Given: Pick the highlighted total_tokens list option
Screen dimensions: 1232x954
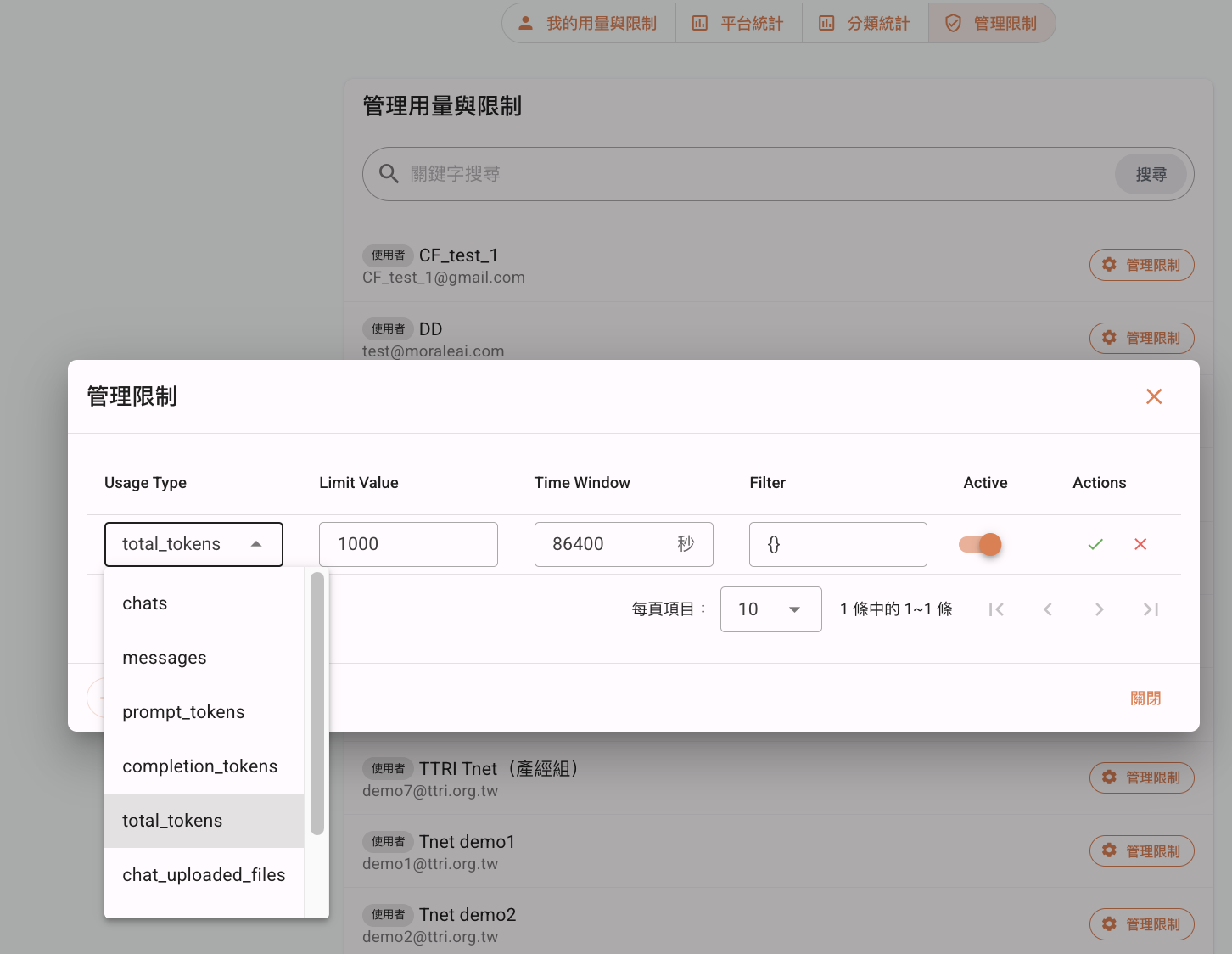Looking at the screenshot, I should 204,821.
